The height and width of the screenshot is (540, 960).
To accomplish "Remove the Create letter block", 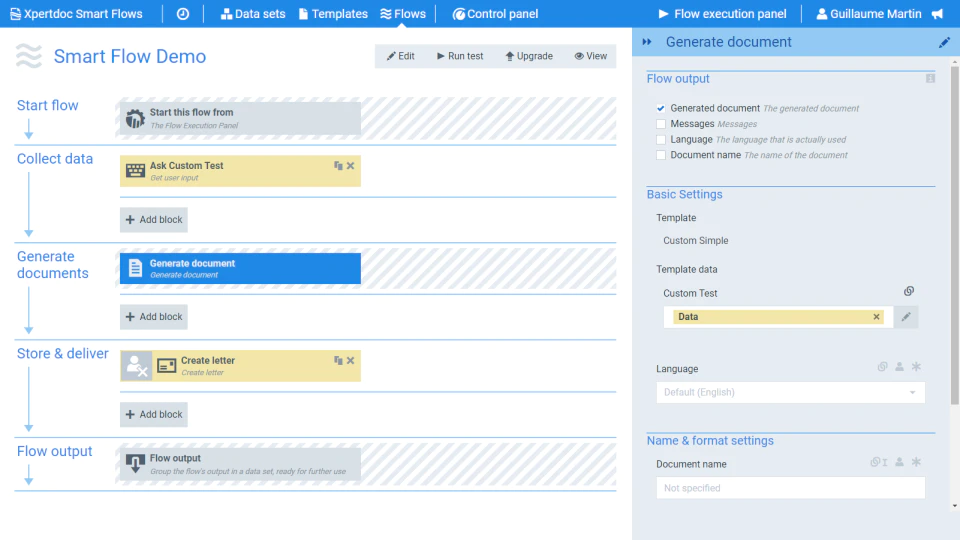I will pyautogui.click(x=351, y=361).
